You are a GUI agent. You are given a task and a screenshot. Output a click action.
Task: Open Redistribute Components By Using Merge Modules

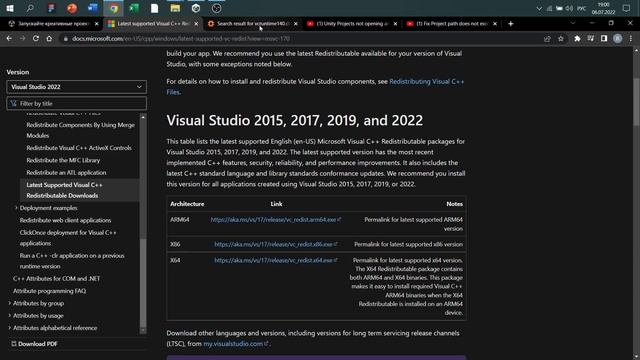tap(80, 130)
